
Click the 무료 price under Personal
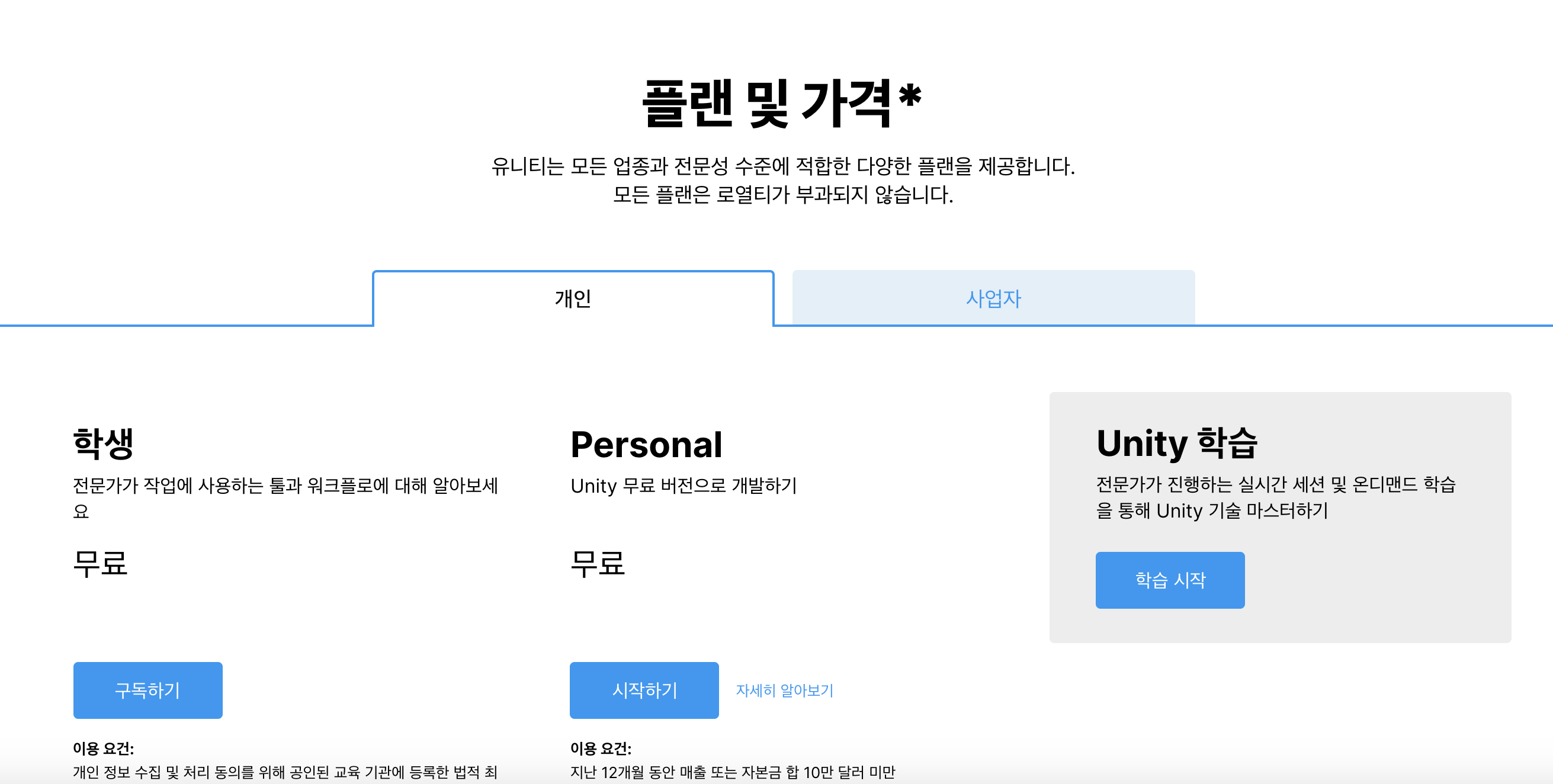click(598, 564)
